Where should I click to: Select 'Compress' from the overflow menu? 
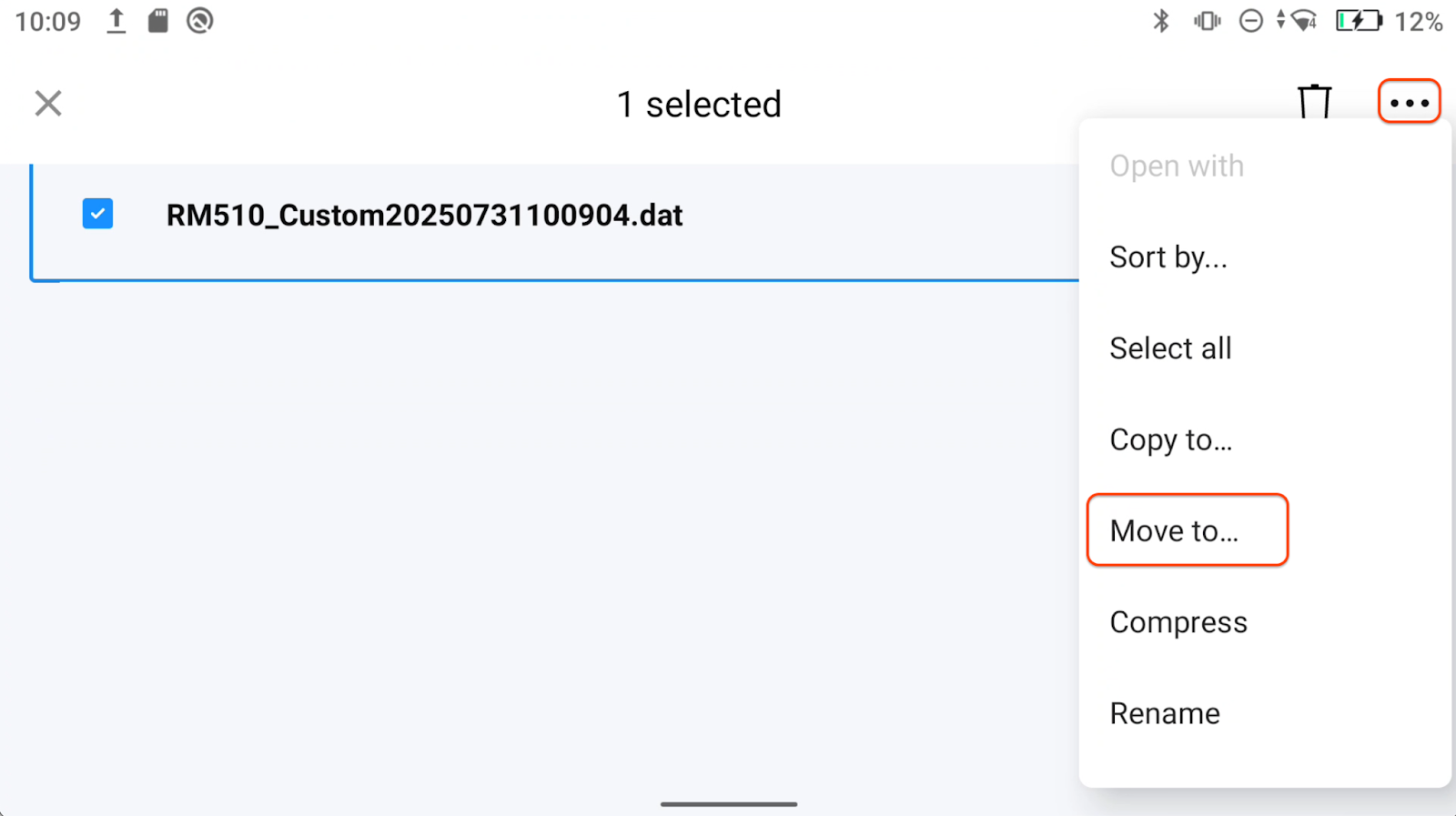pos(1178,622)
